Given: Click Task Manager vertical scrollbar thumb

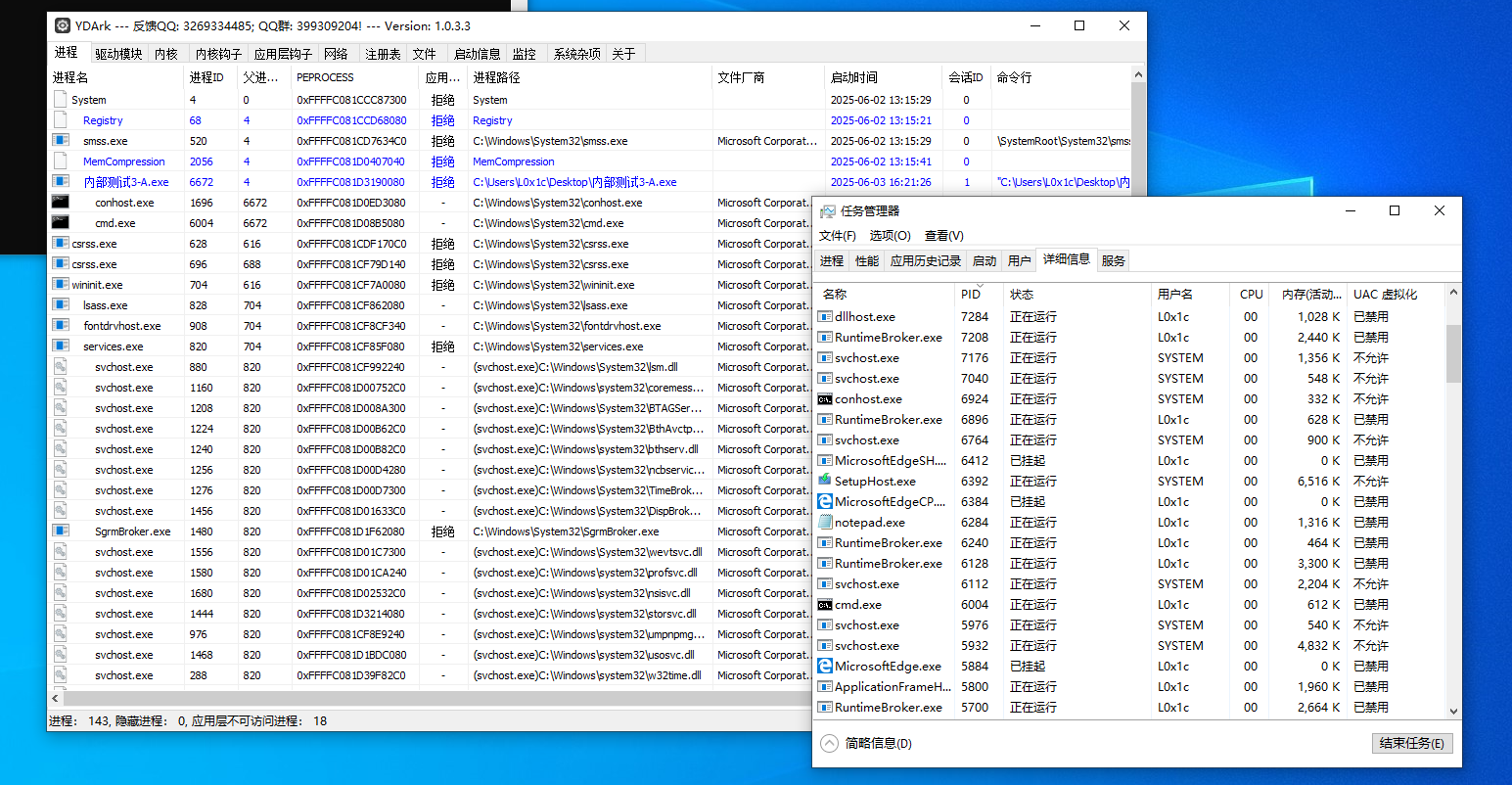Looking at the screenshot, I should click(x=1453, y=353).
